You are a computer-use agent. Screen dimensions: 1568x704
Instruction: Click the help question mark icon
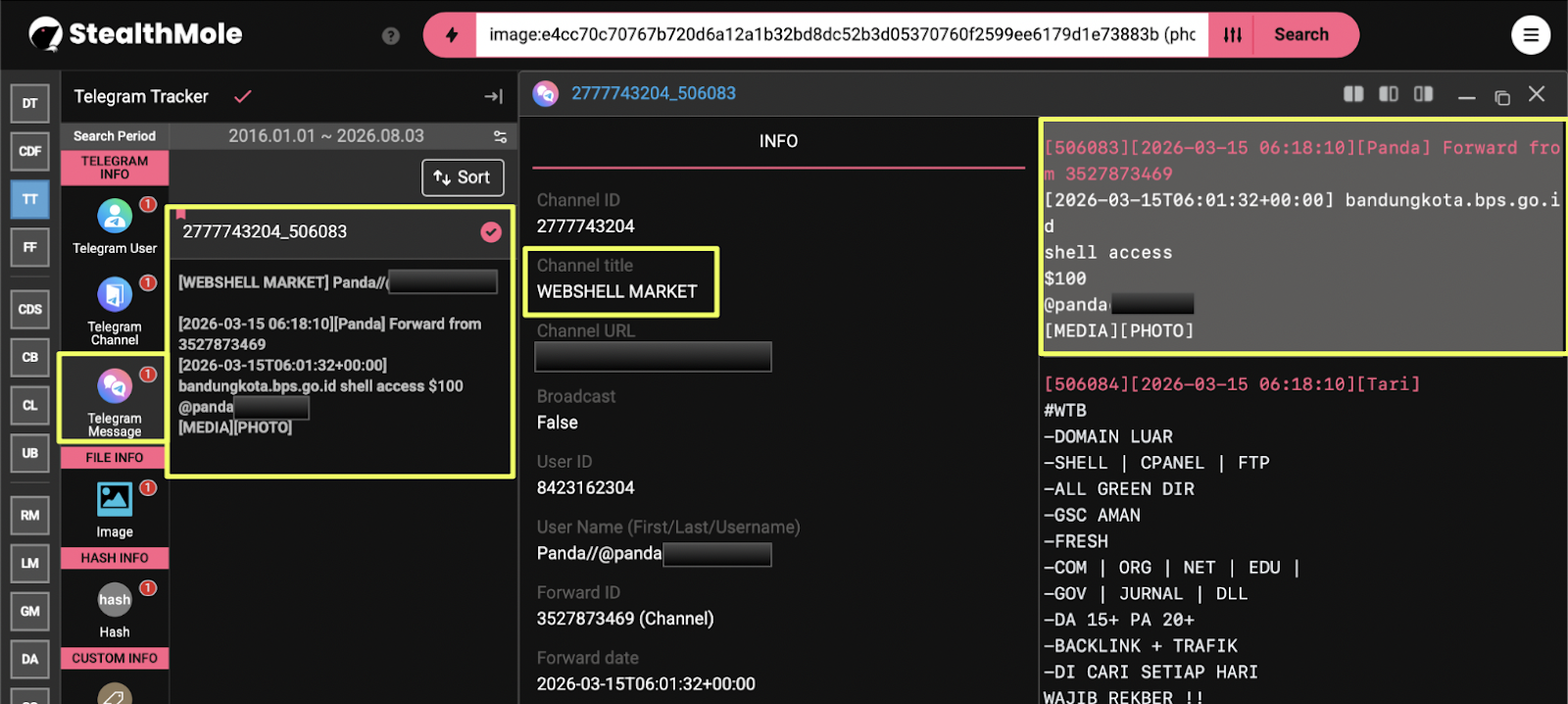tap(390, 35)
